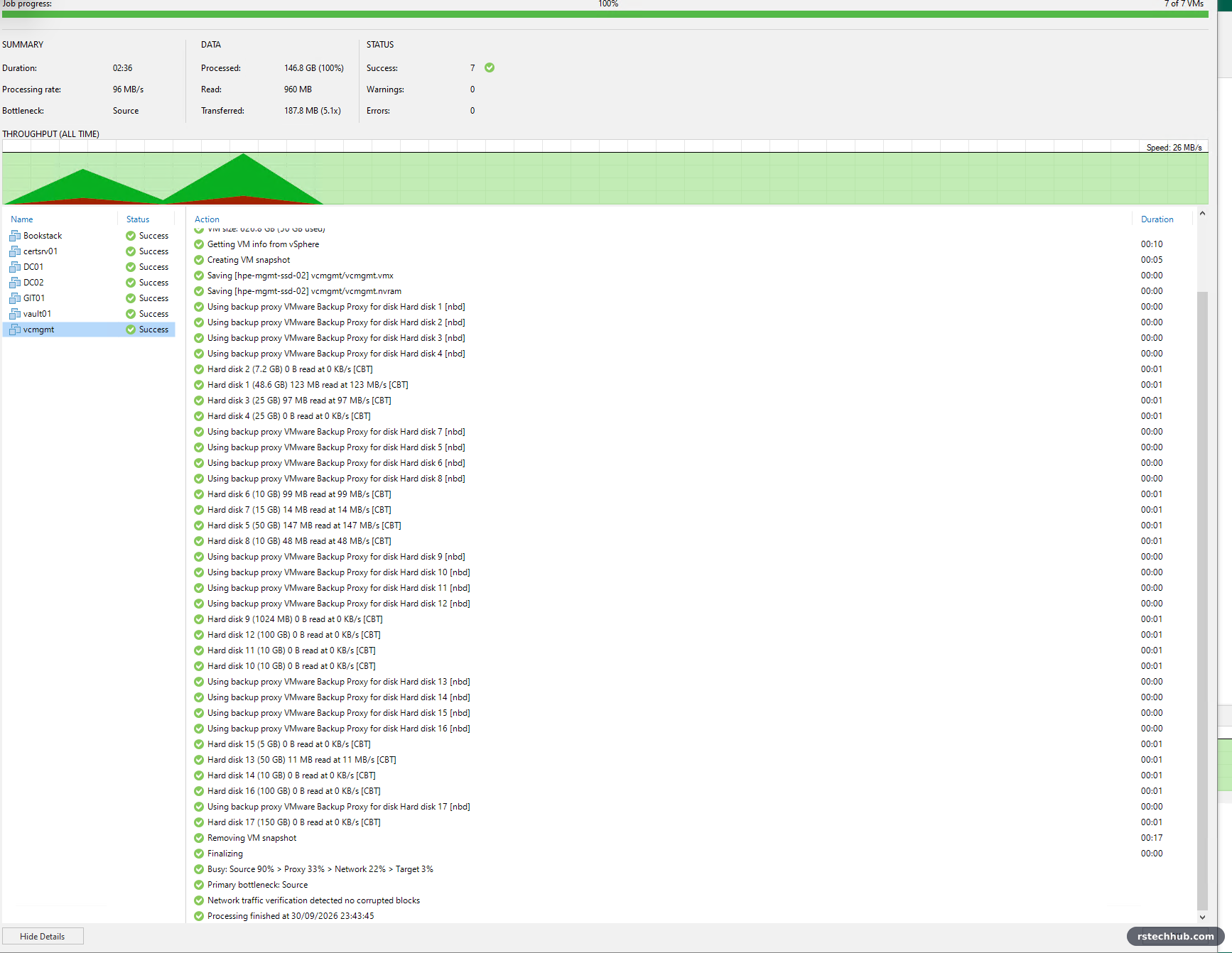Select the vcmgmt row in VM list

point(89,330)
